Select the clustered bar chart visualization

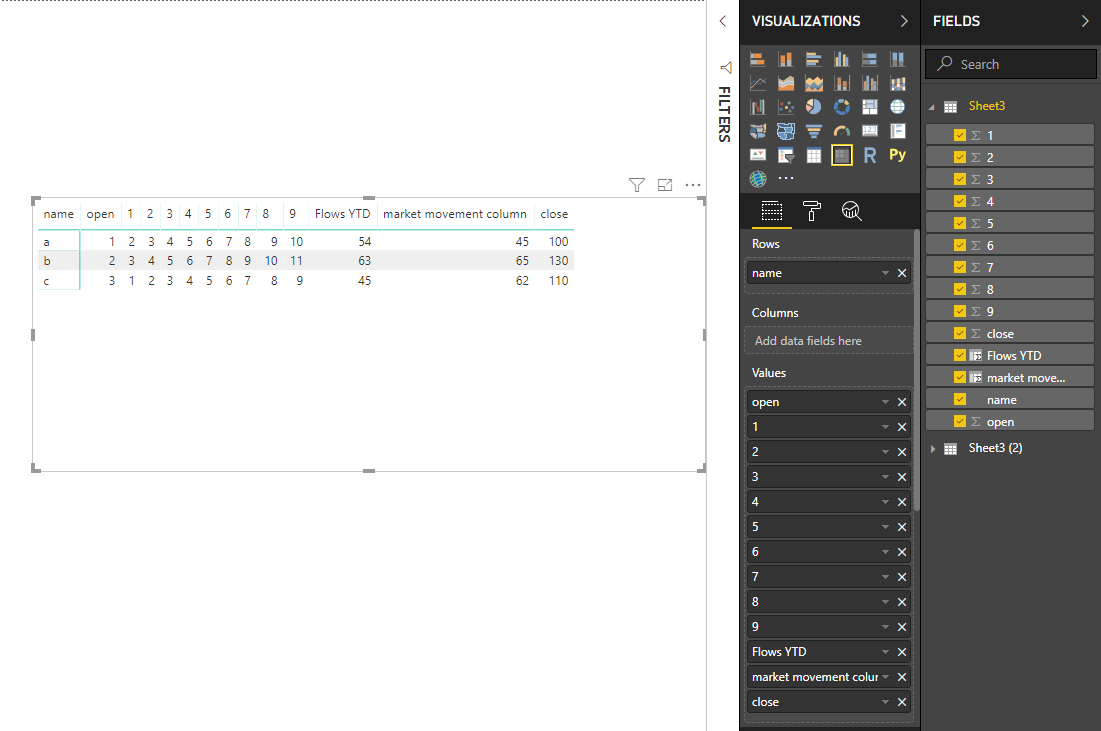[814, 59]
